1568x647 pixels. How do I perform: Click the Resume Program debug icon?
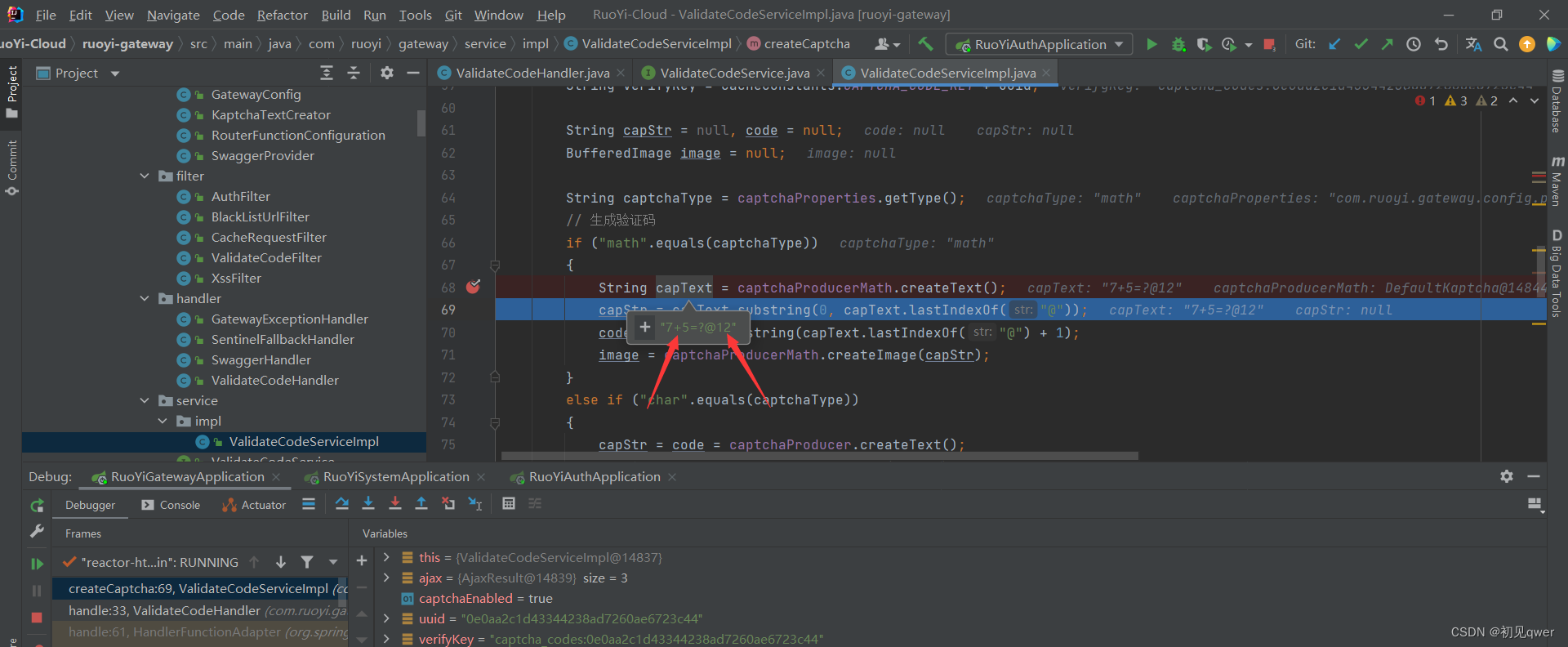(x=37, y=564)
